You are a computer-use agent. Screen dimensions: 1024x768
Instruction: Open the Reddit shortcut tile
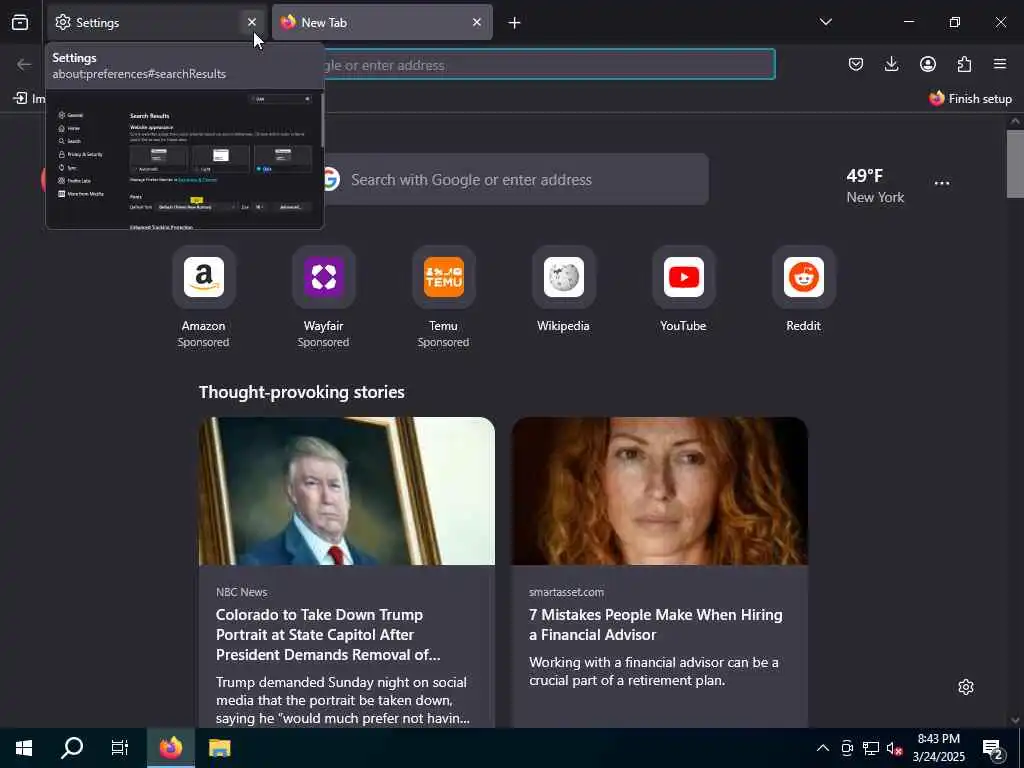[804, 290]
